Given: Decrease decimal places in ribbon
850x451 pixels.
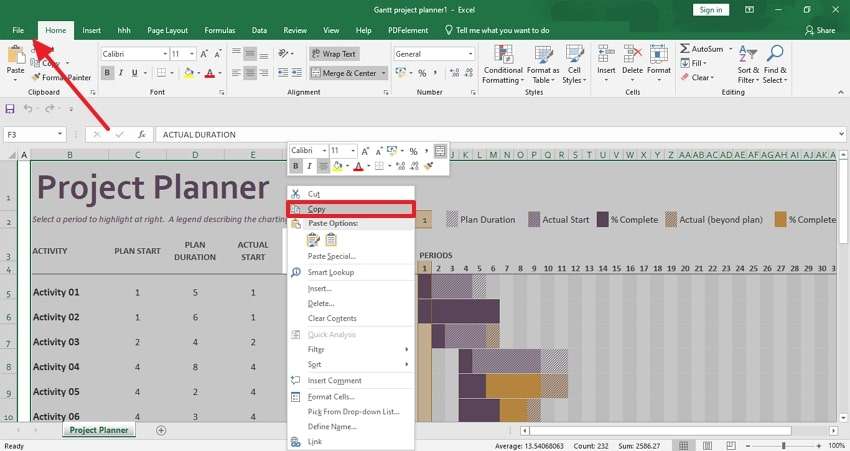Looking at the screenshot, I should click(469, 73).
